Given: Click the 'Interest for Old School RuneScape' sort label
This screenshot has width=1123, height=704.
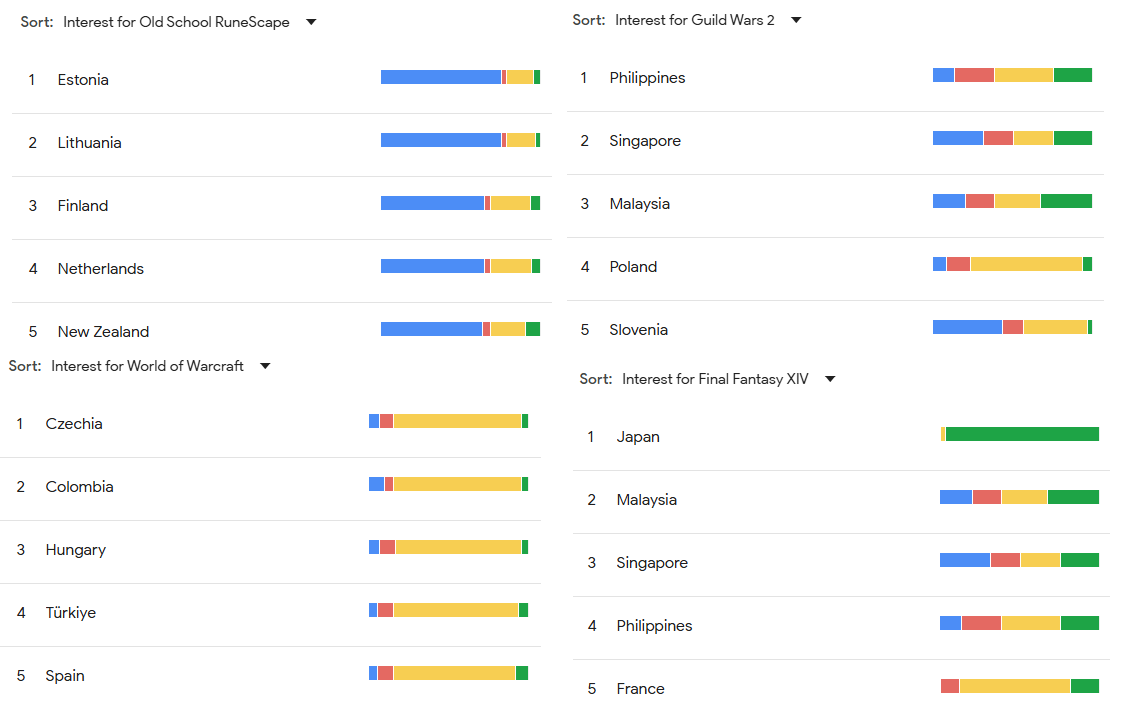Looking at the screenshot, I should click(176, 22).
